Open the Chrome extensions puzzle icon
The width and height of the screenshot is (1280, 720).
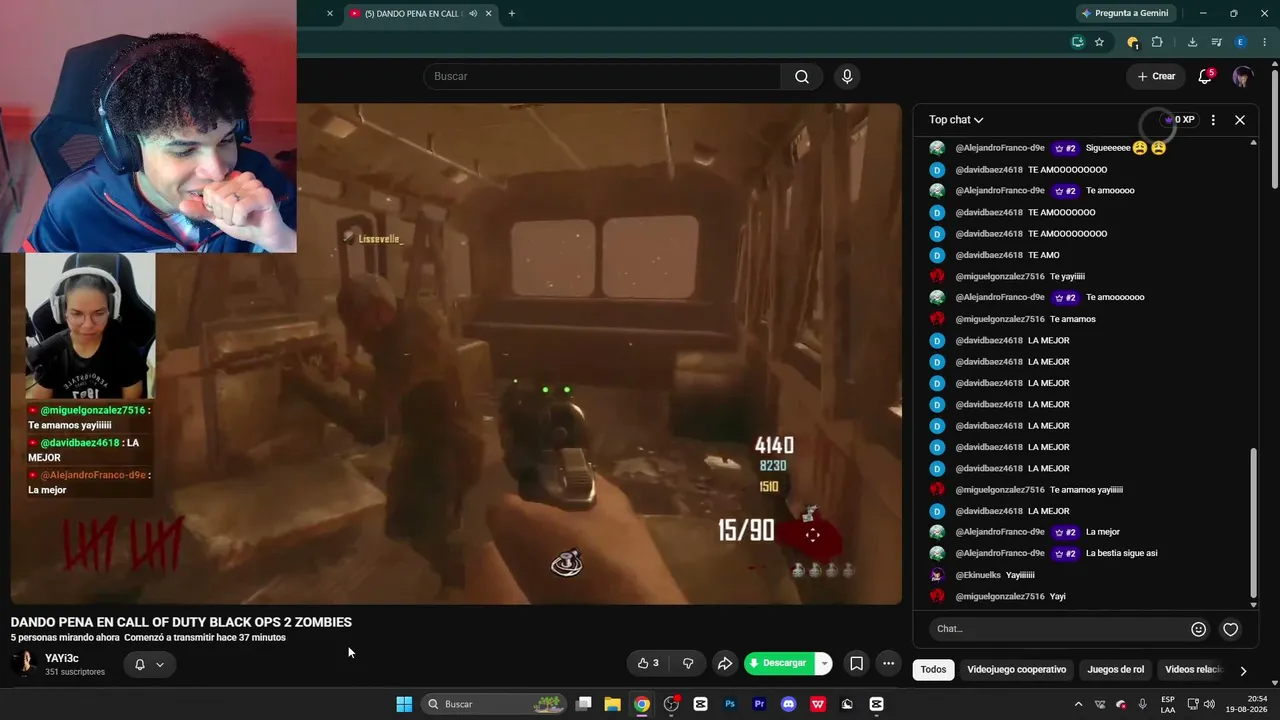pos(1157,42)
